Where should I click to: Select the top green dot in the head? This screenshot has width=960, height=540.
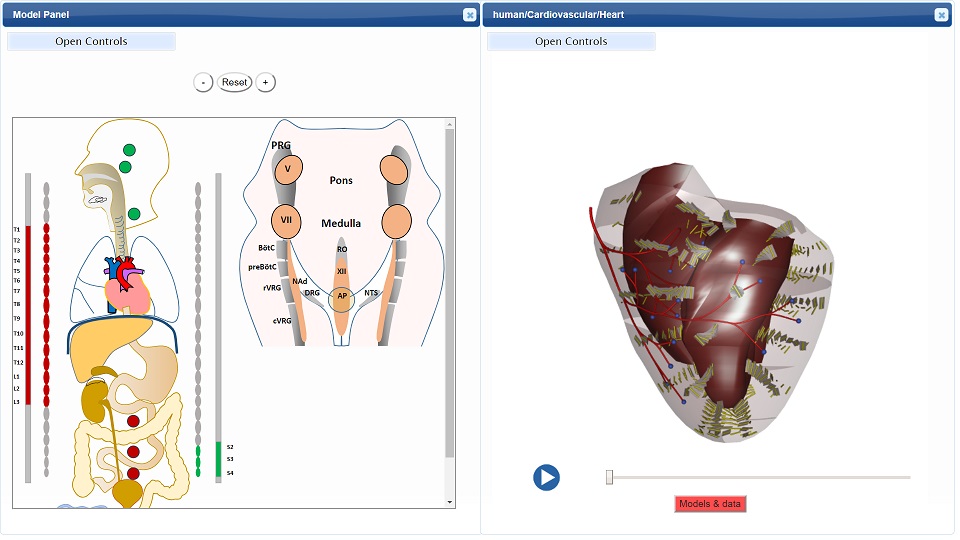click(129, 150)
